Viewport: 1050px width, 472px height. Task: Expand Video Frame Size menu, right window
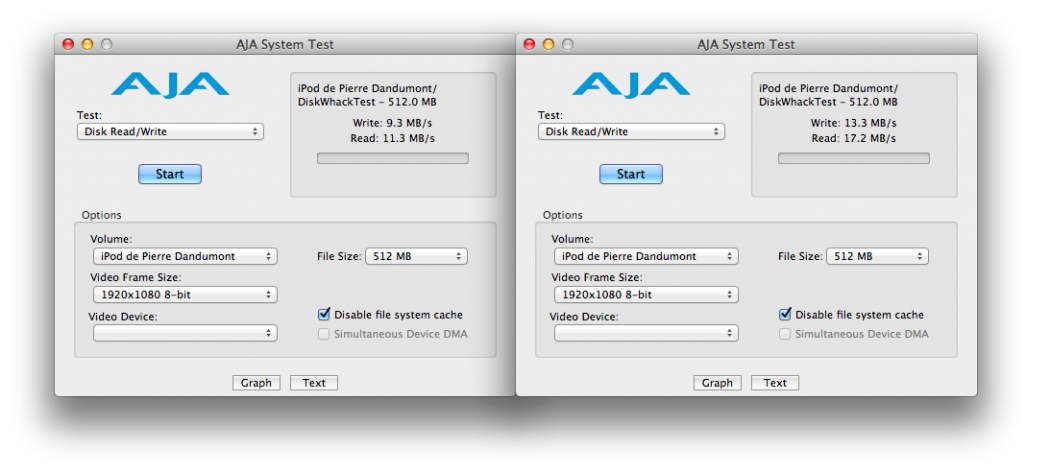[646, 295]
